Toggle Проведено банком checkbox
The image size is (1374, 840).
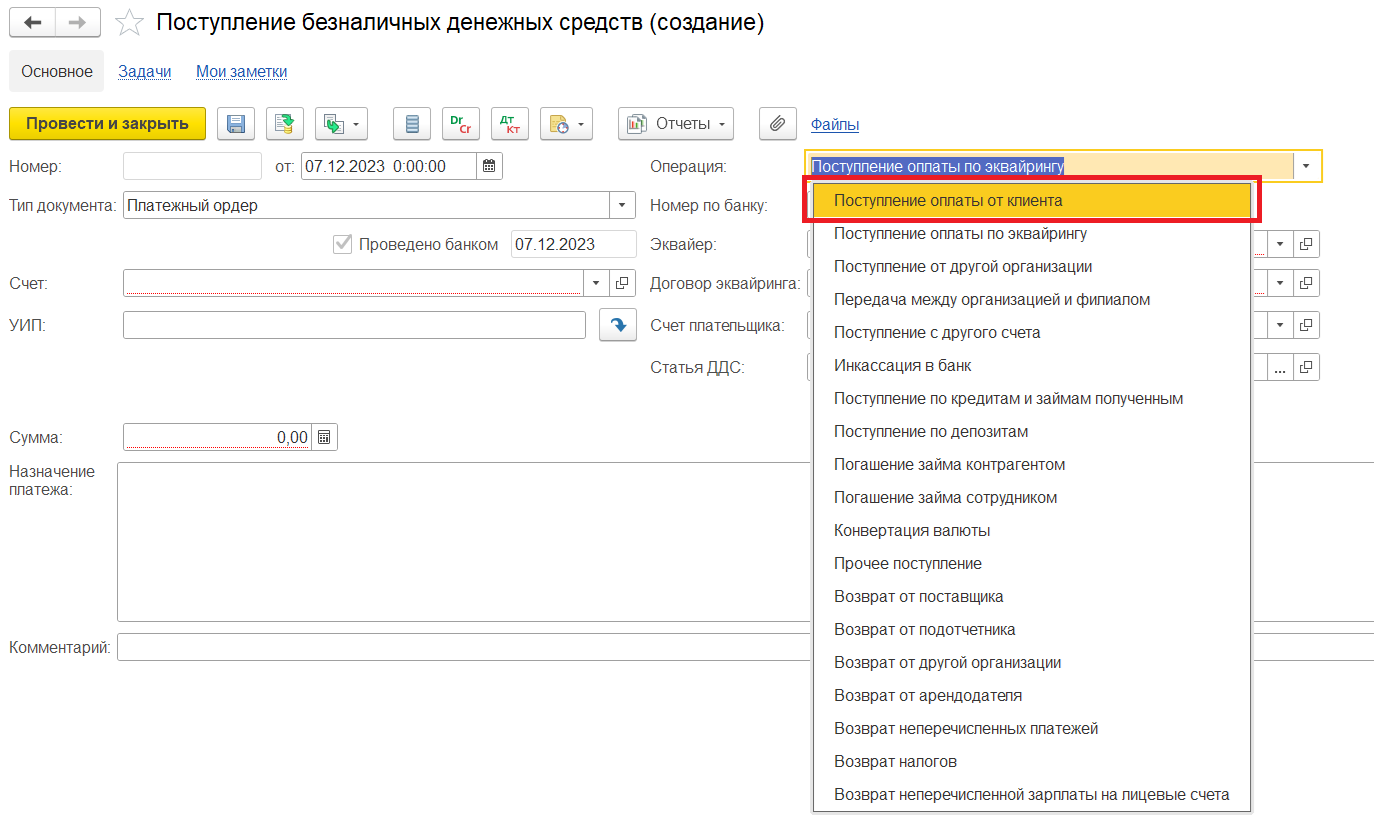[x=343, y=244]
